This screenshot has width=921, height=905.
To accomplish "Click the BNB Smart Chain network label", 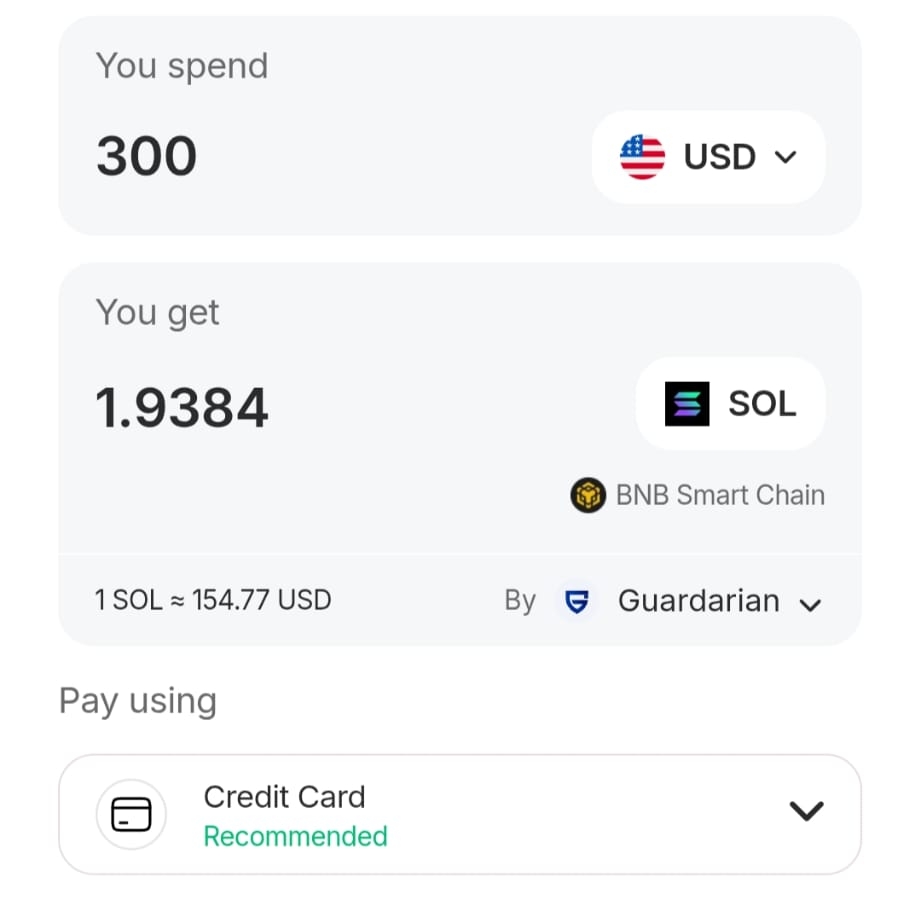I will (x=720, y=495).
